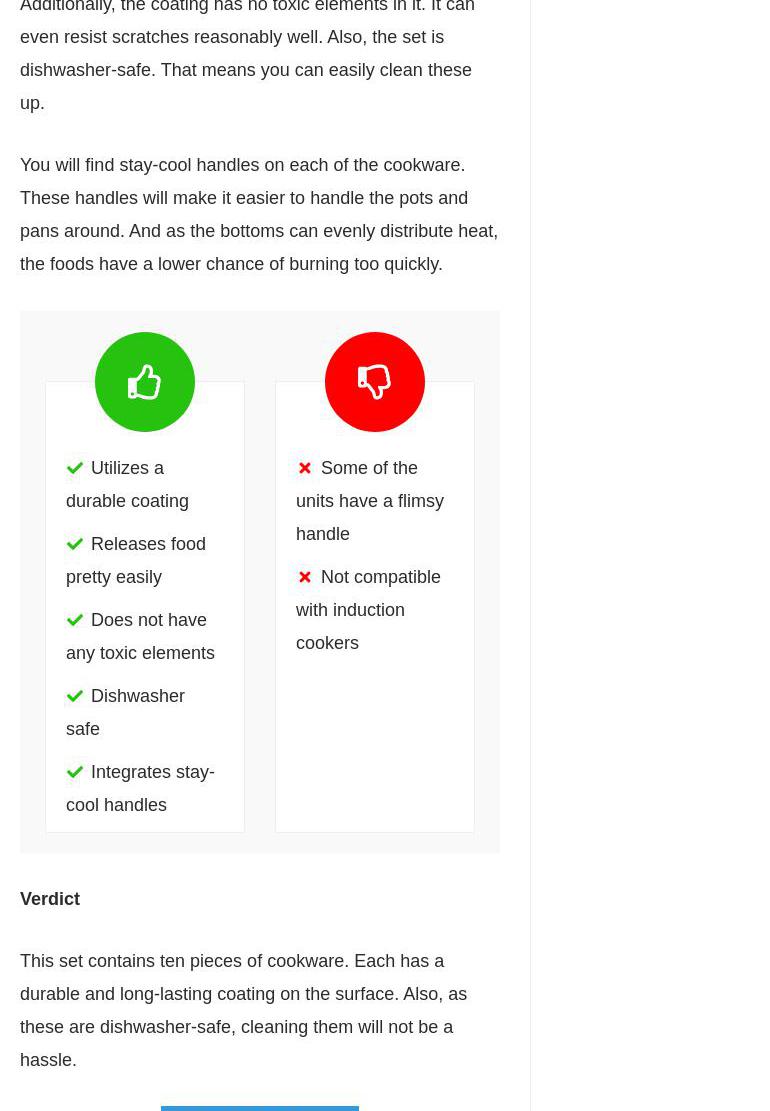Screen dimensions: 770x1111
Task: Click the 'Releases food pretty easily' text
Action: tap(136, 561)
